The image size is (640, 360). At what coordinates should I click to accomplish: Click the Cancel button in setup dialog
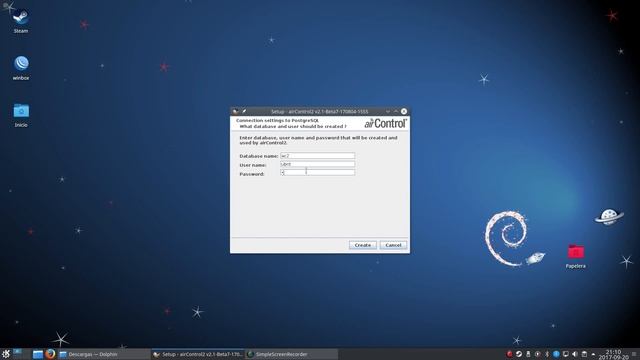393,245
